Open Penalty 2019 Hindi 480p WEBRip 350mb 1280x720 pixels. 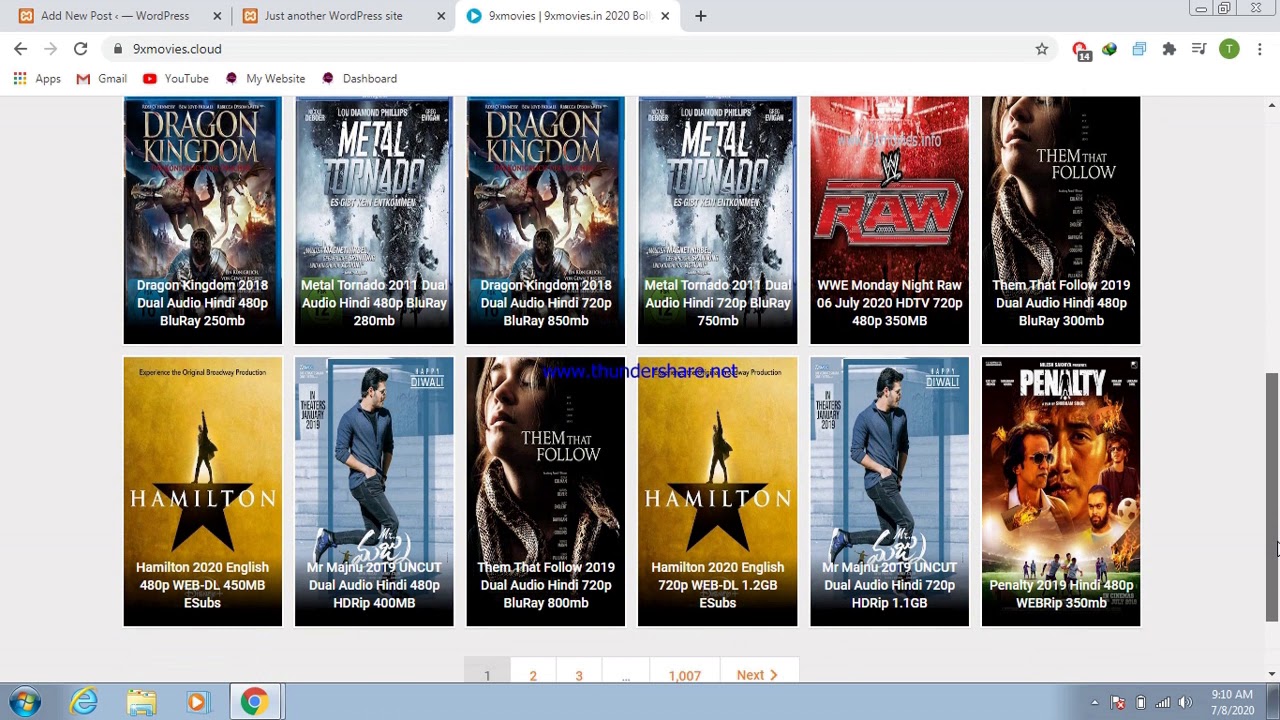pyautogui.click(x=1061, y=492)
